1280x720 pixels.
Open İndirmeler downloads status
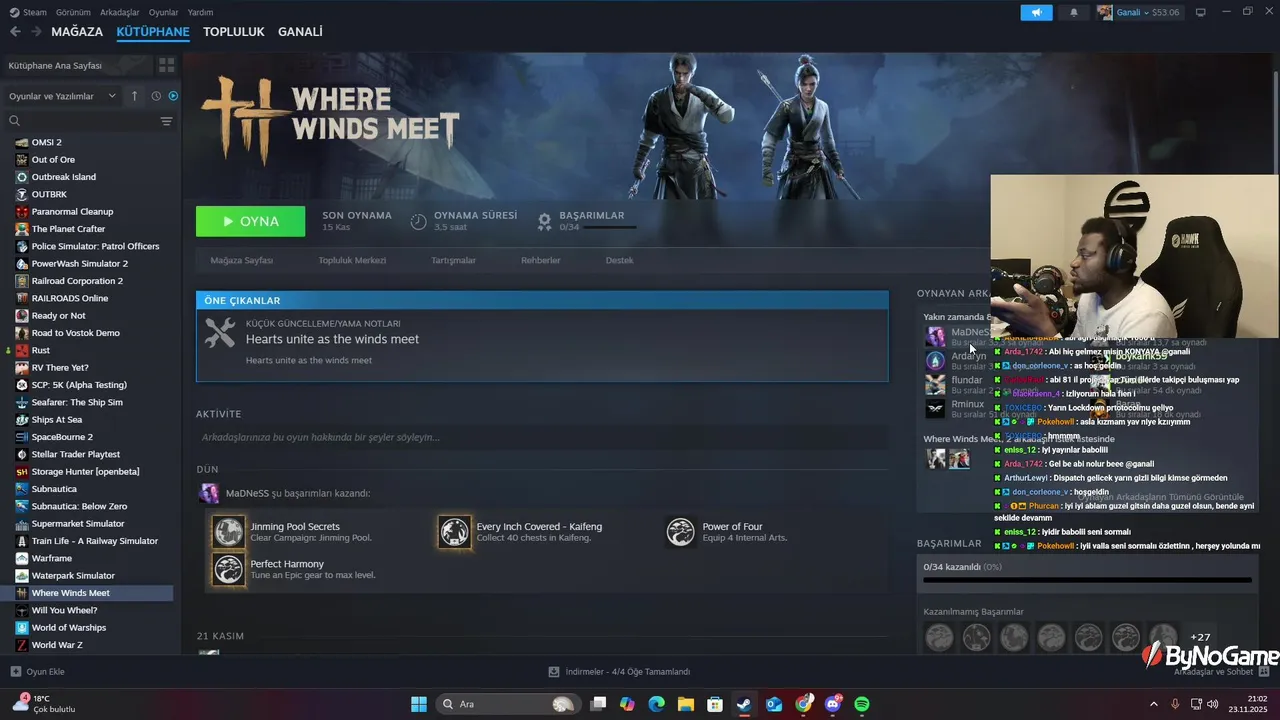tap(620, 672)
